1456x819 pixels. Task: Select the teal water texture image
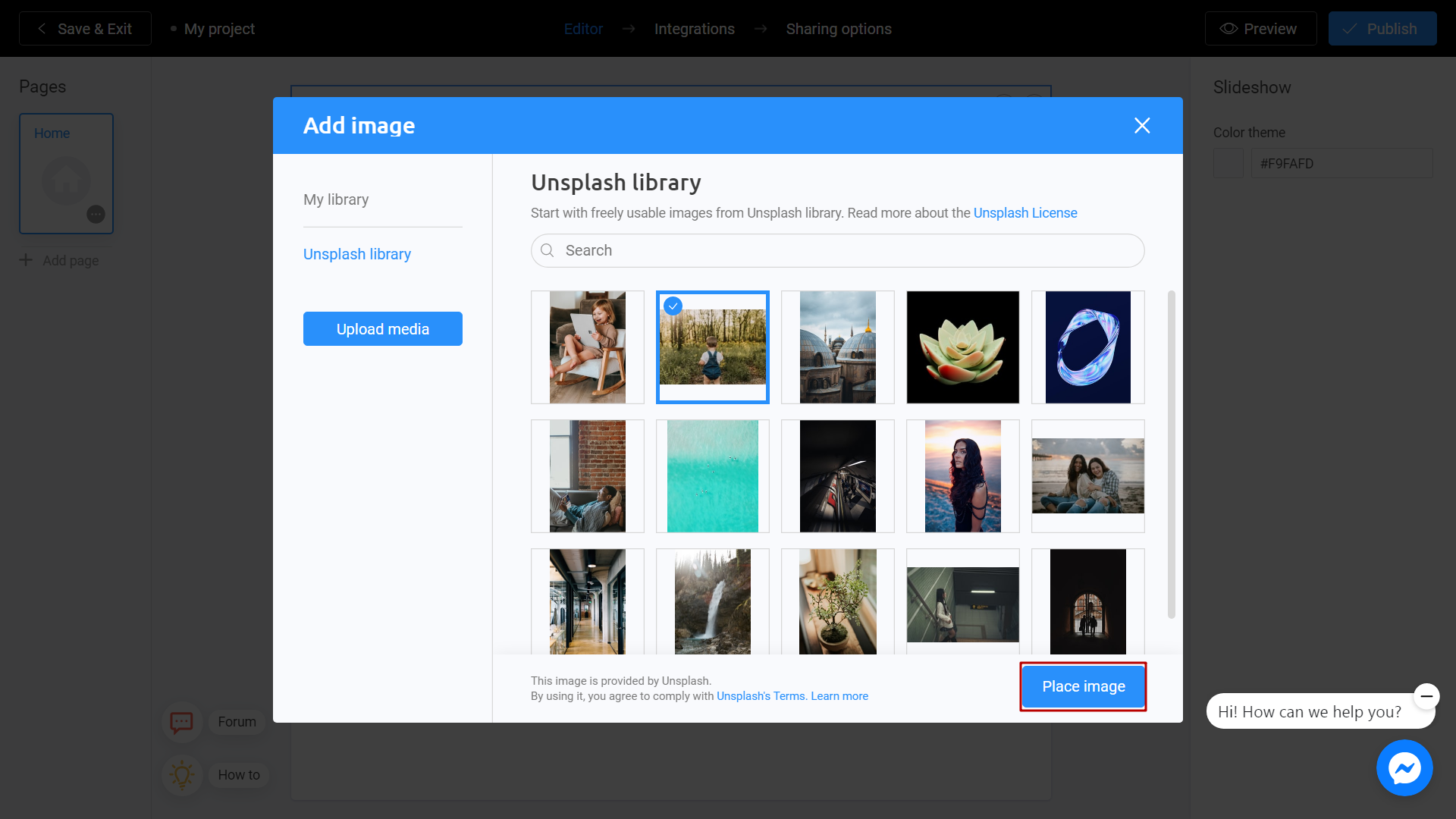(x=713, y=475)
